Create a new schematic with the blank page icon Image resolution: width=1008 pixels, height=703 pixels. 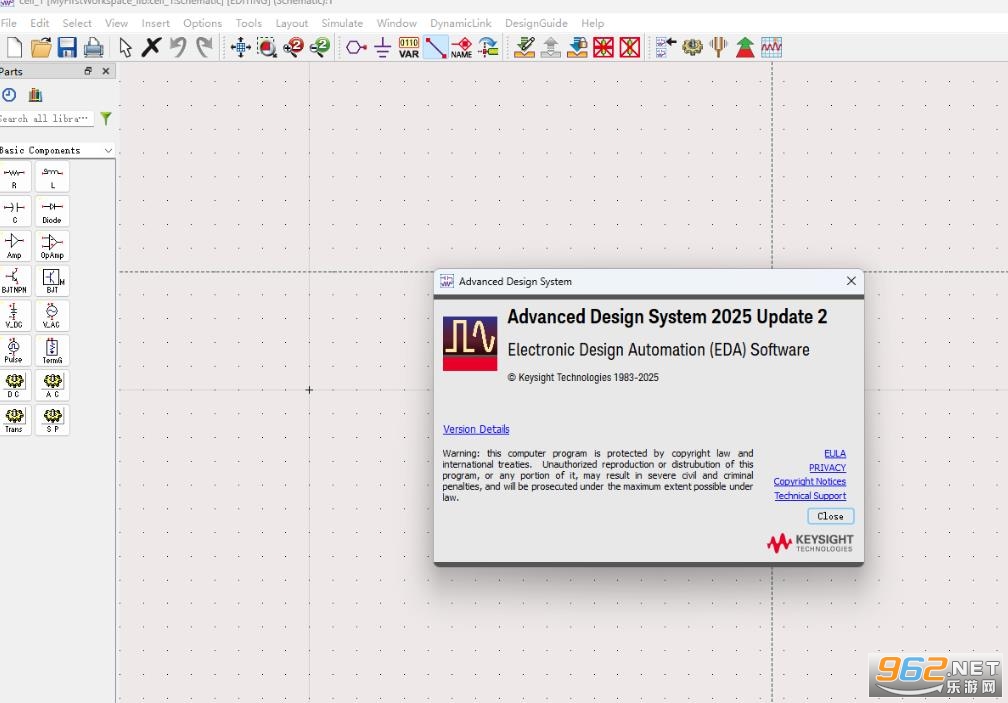point(14,48)
